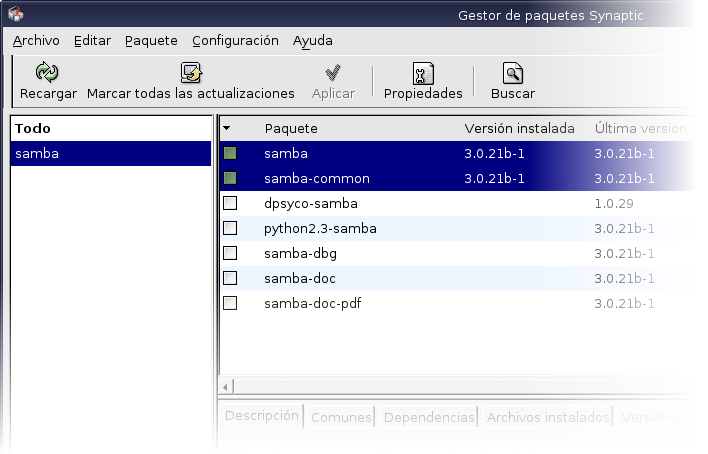This screenshot has height=454, width=708.
Task: Click the Synaptic app icon in title bar
Action: (16, 14)
